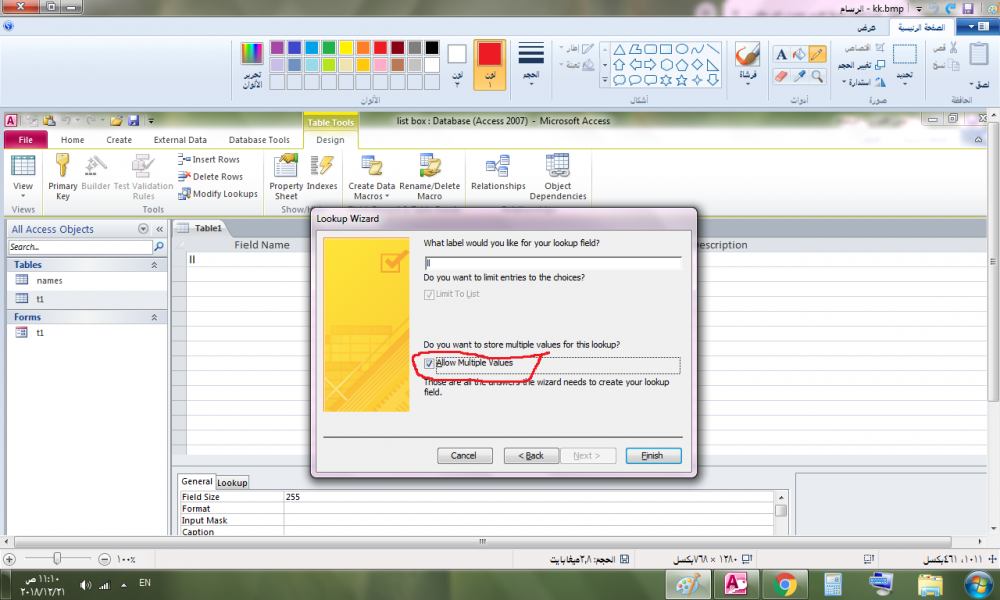Open the File tab in Access

click(26, 140)
